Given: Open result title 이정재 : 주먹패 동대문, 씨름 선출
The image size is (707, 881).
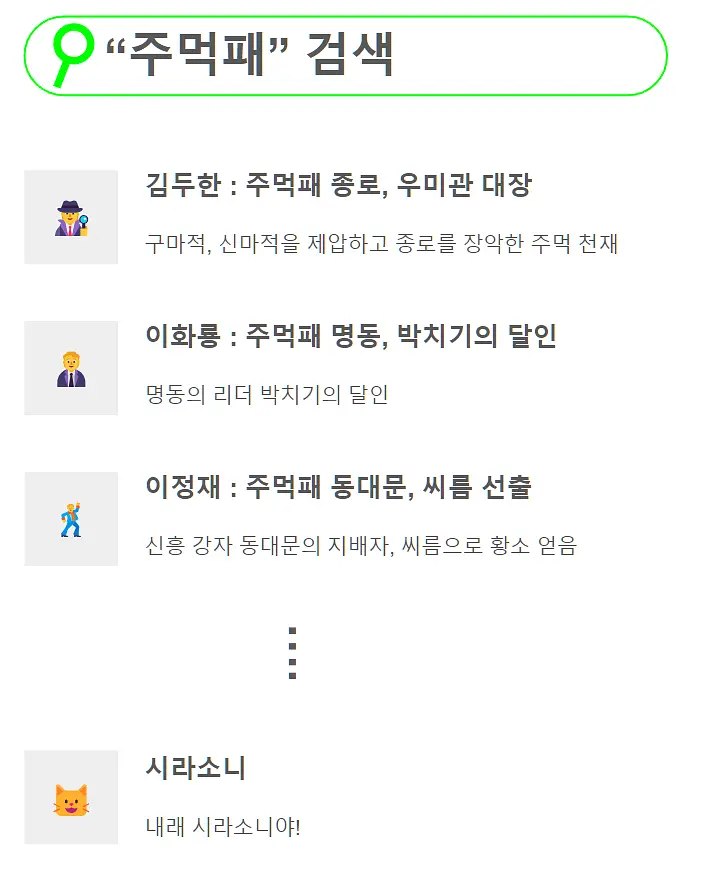Looking at the screenshot, I should tap(338, 487).
